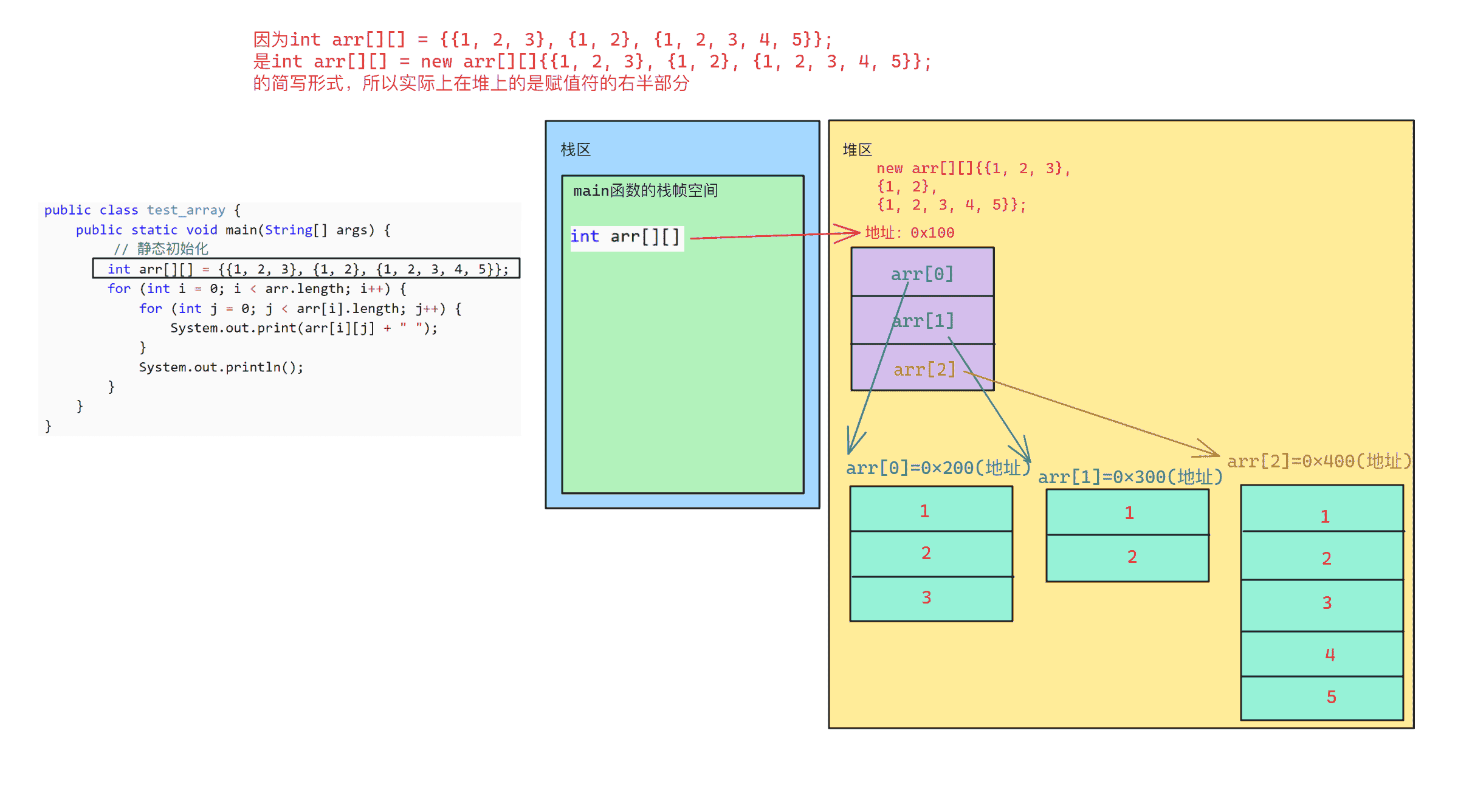Click cell 2 in the arr[0] array

click(931, 554)
